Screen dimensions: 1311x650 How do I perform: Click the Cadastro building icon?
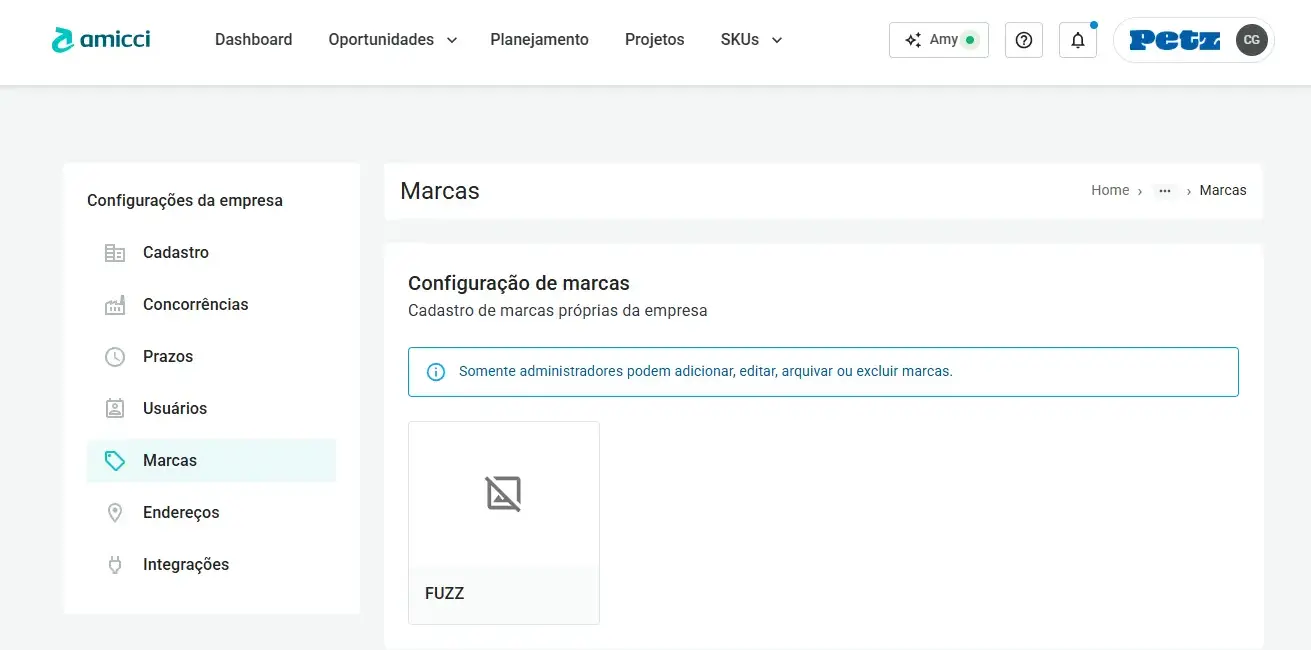(115, 253)
